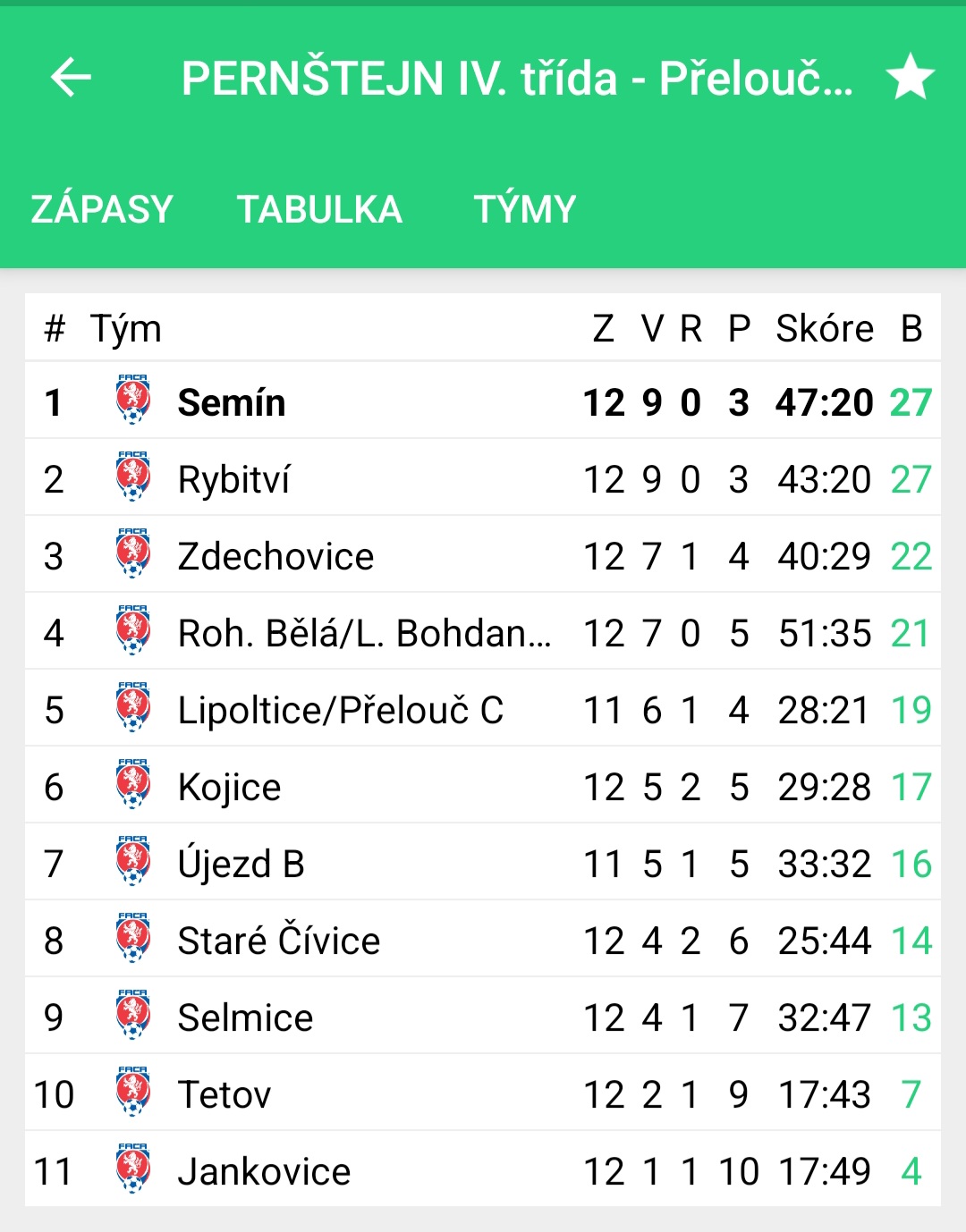Select the Staré Čívice team name
This screenshot has height=1232, width=966.
[279, 940]
